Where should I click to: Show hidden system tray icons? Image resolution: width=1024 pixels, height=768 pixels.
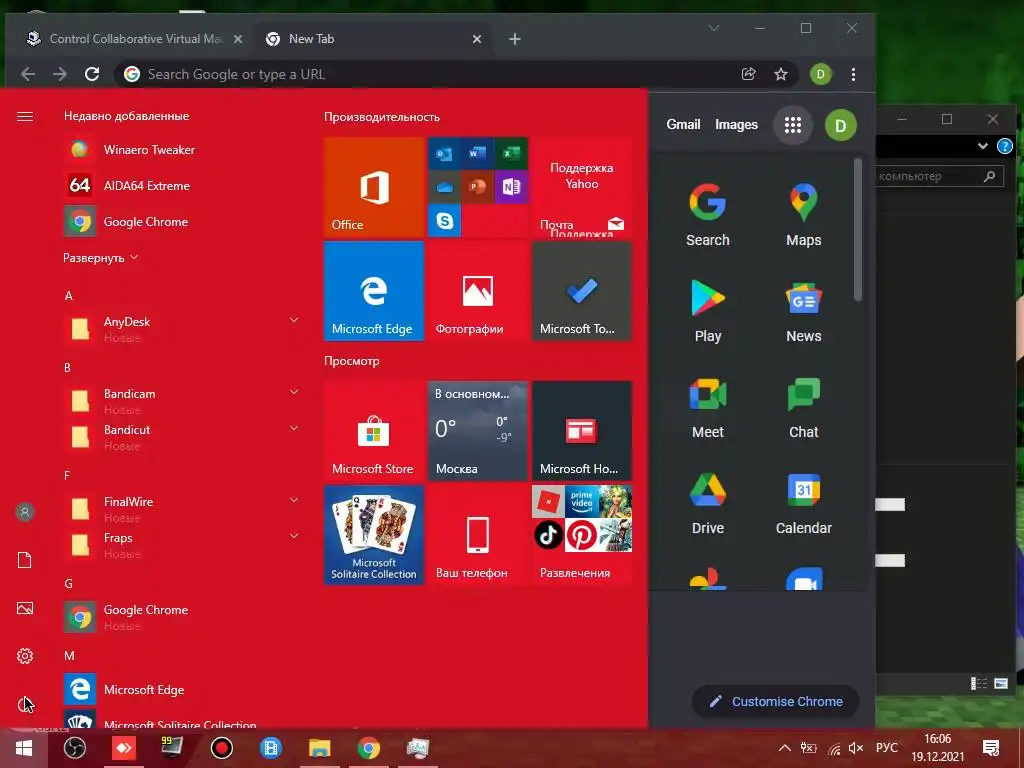click(785, 748)
